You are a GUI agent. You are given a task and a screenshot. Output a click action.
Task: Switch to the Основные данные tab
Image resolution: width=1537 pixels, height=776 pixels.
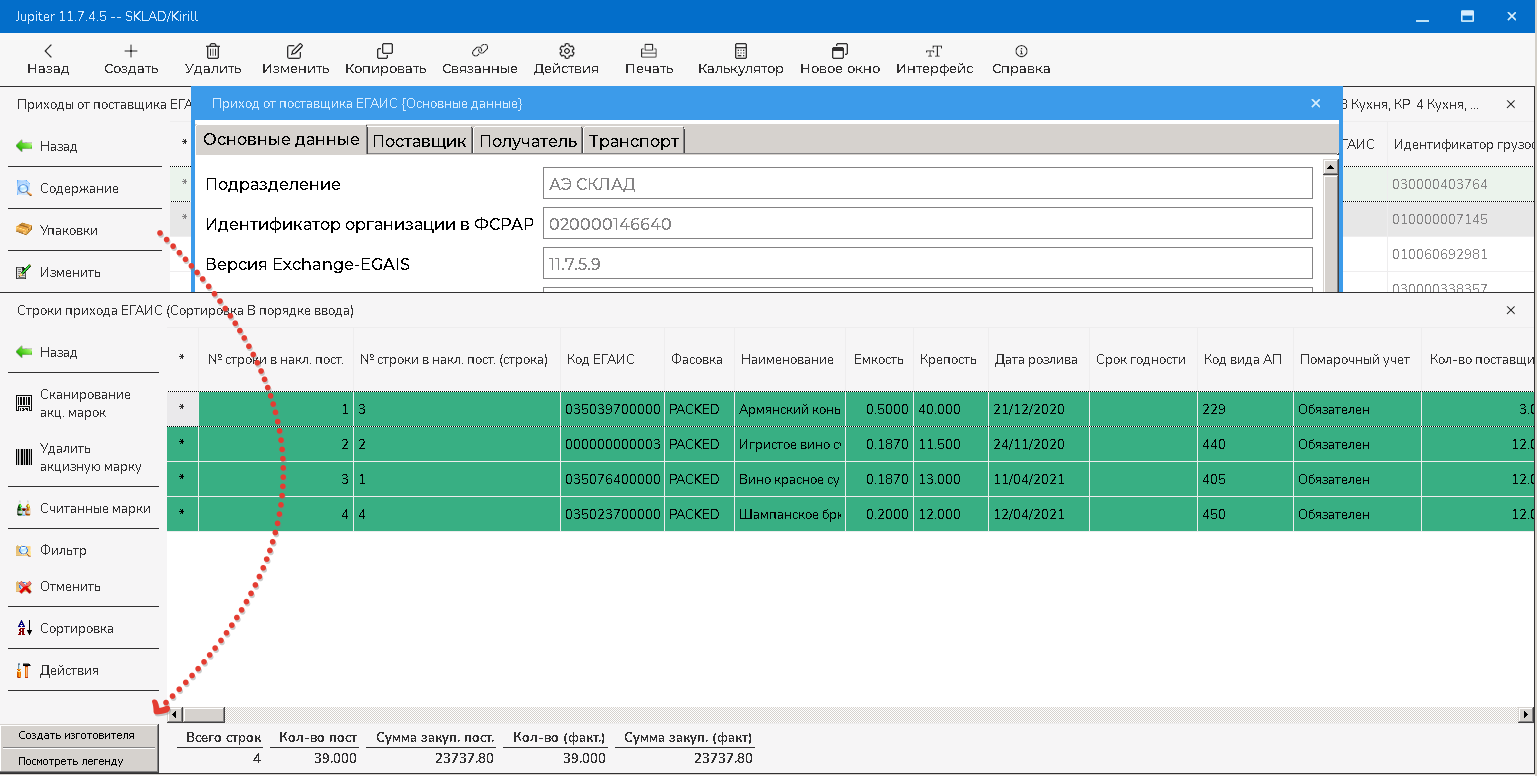(281, 140)
